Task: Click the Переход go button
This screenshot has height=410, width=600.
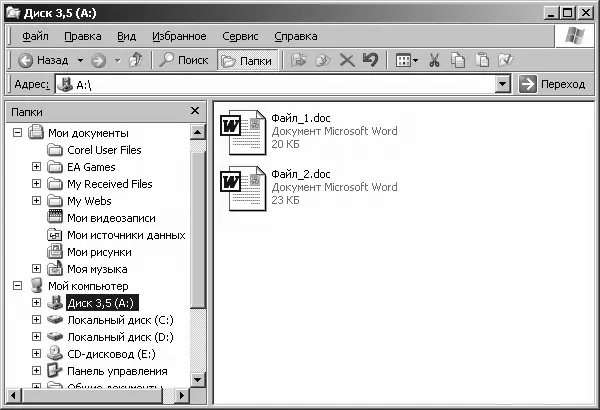Action: tap(552, 84)
